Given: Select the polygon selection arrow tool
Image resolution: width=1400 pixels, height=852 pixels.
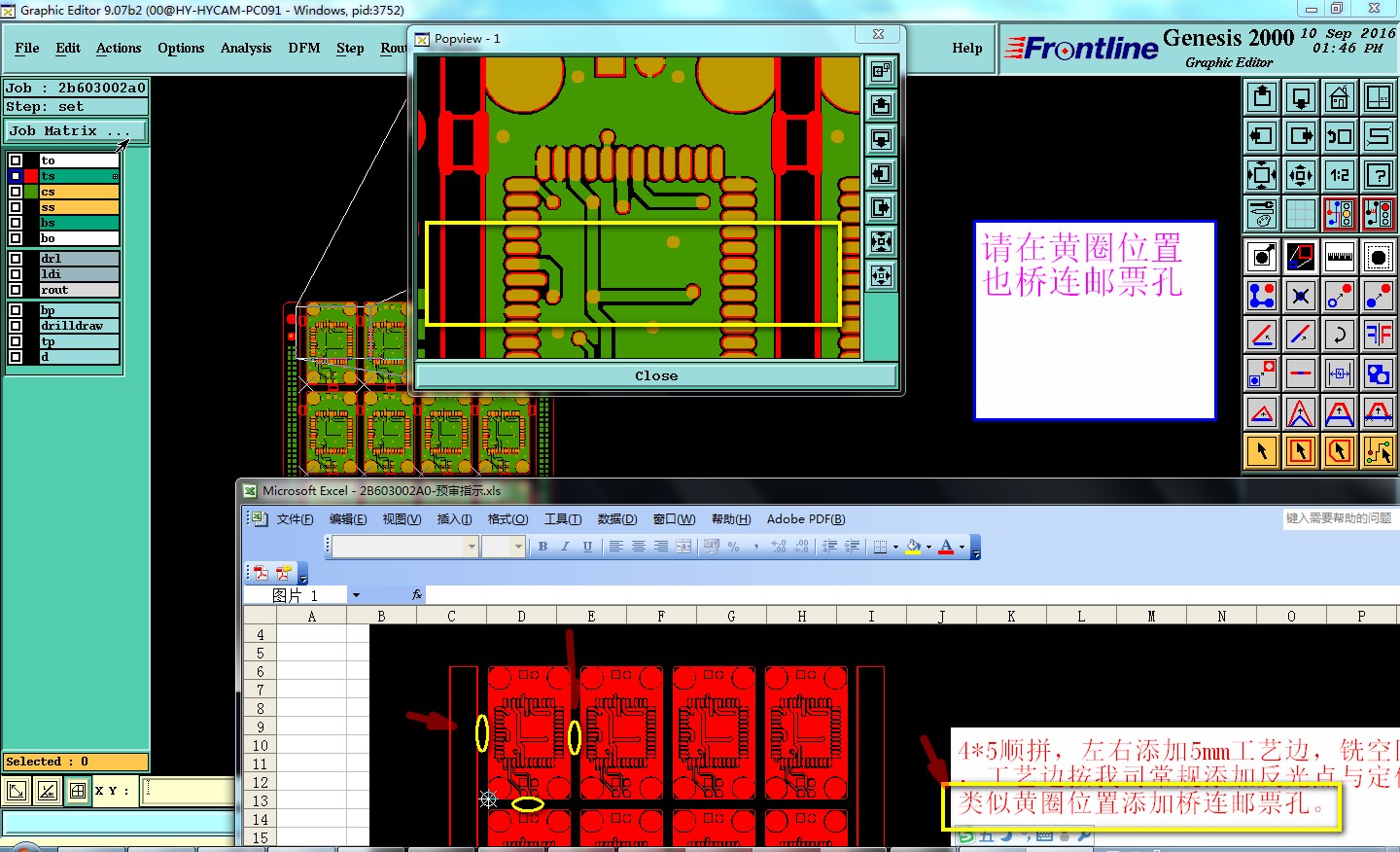Looking at the screenshot, I should [x=1339, y=451].
